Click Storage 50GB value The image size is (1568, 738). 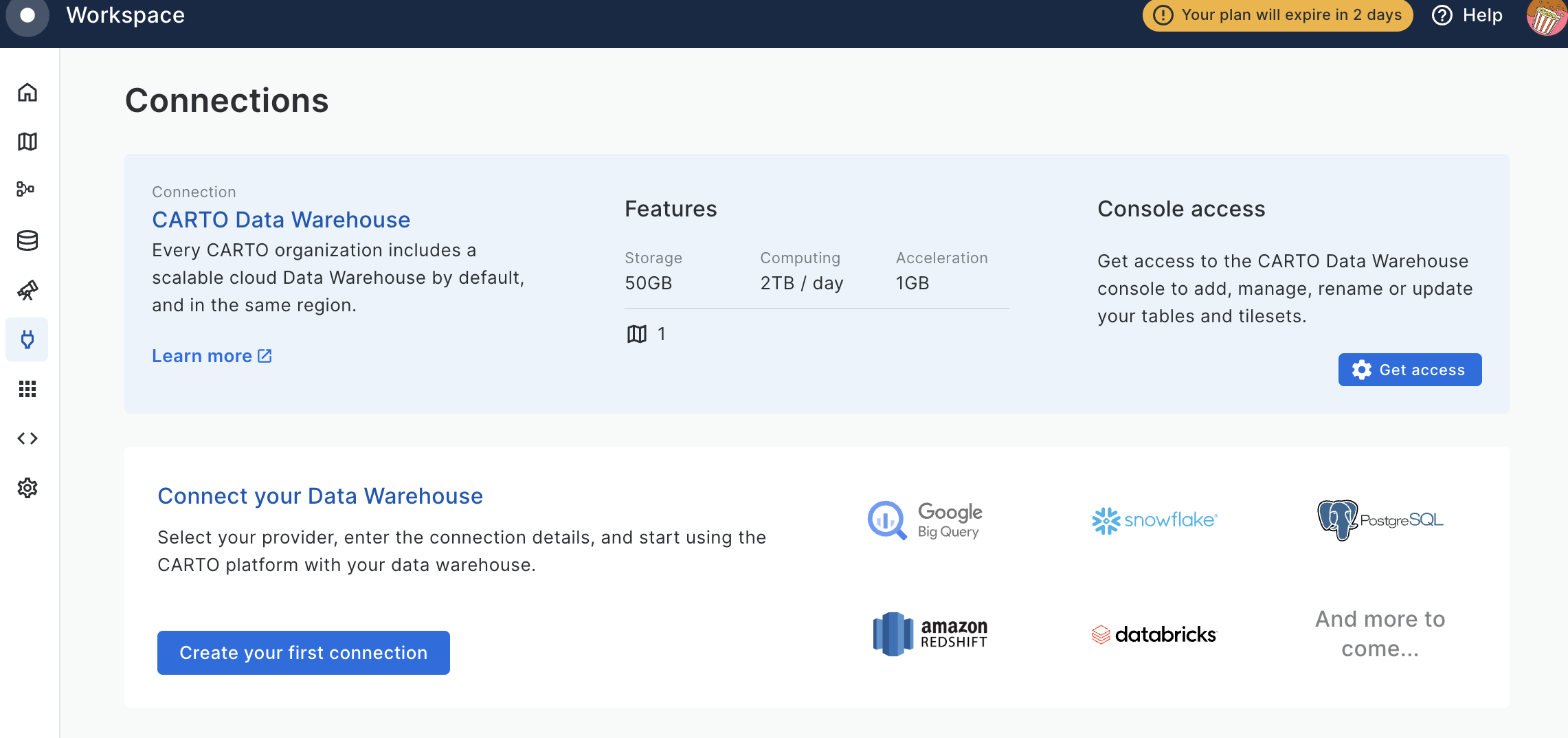click(x=649, y=283)
